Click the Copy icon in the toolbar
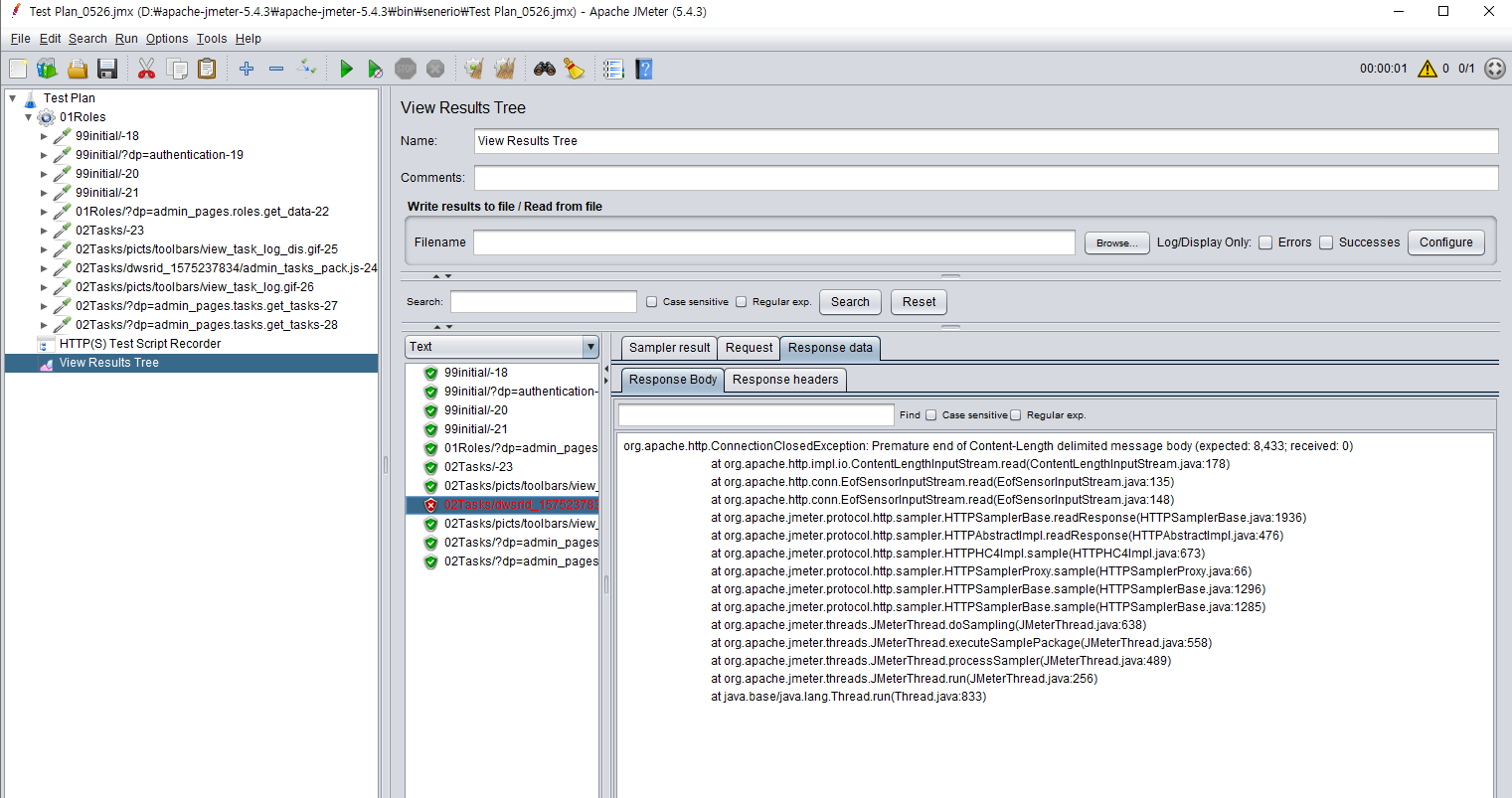 coord(177,69)
